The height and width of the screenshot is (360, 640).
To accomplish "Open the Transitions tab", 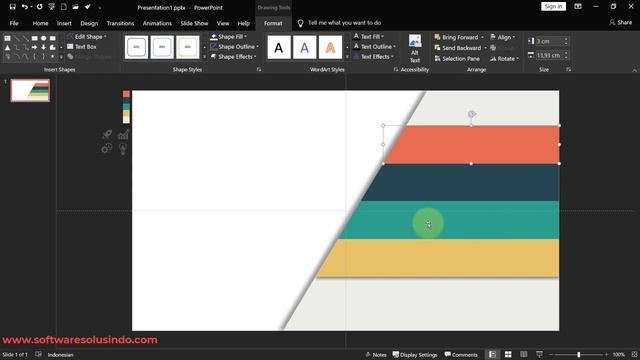I will tap(120, 23).
